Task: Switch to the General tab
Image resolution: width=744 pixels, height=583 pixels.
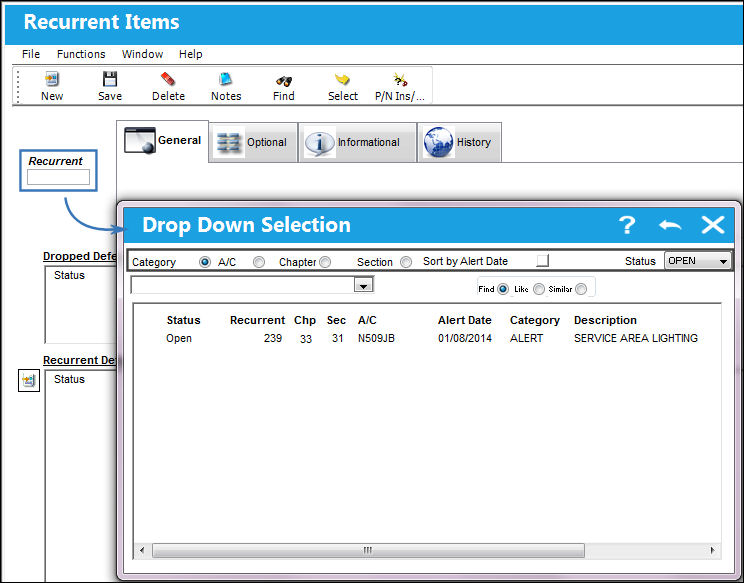Action: [162, 140]
